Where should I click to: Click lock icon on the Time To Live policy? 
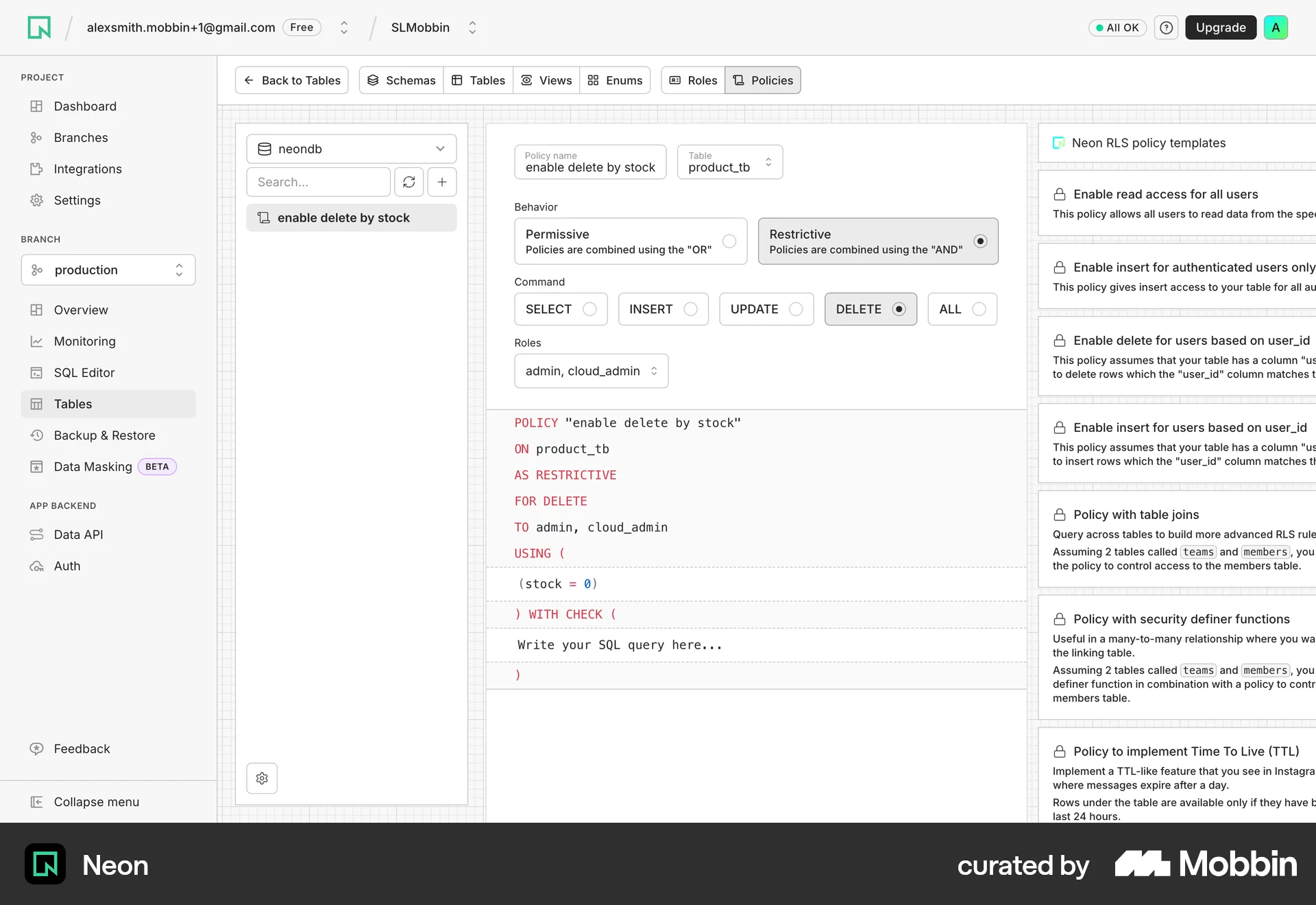[x=1060, y=751]
